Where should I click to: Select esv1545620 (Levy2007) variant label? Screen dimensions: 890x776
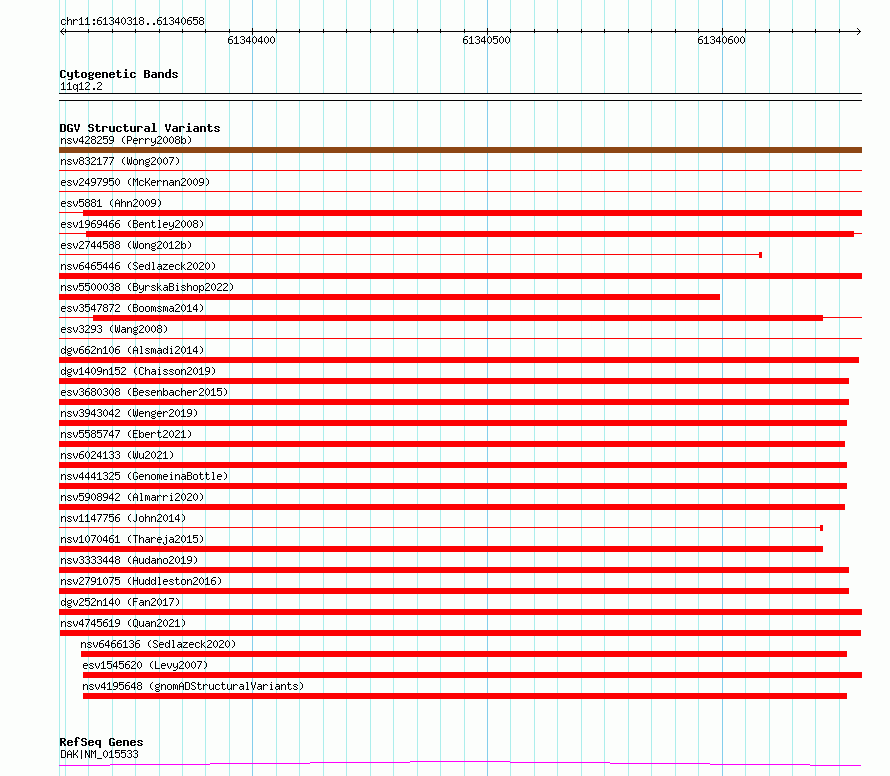145,665
